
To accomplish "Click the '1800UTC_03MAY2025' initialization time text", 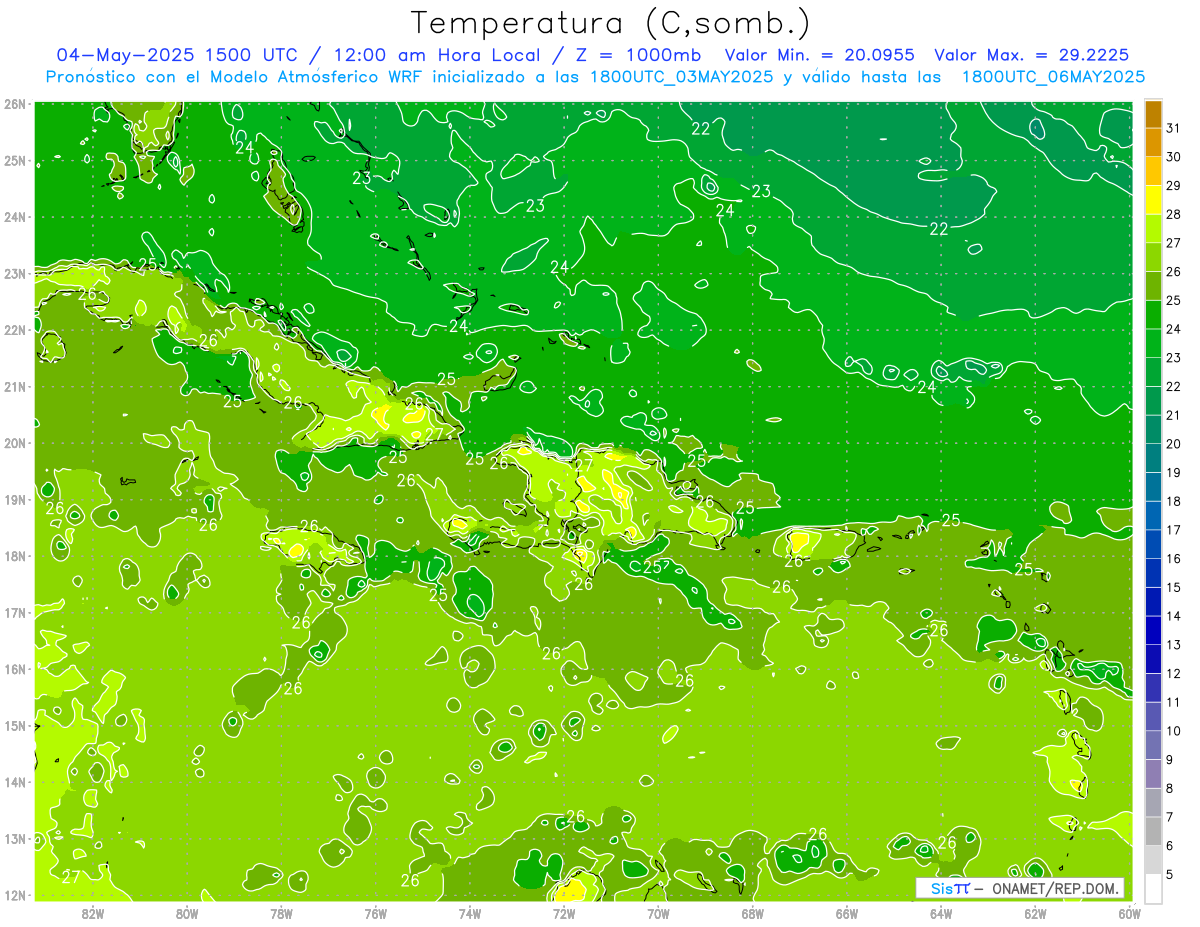I will [682, 76].
